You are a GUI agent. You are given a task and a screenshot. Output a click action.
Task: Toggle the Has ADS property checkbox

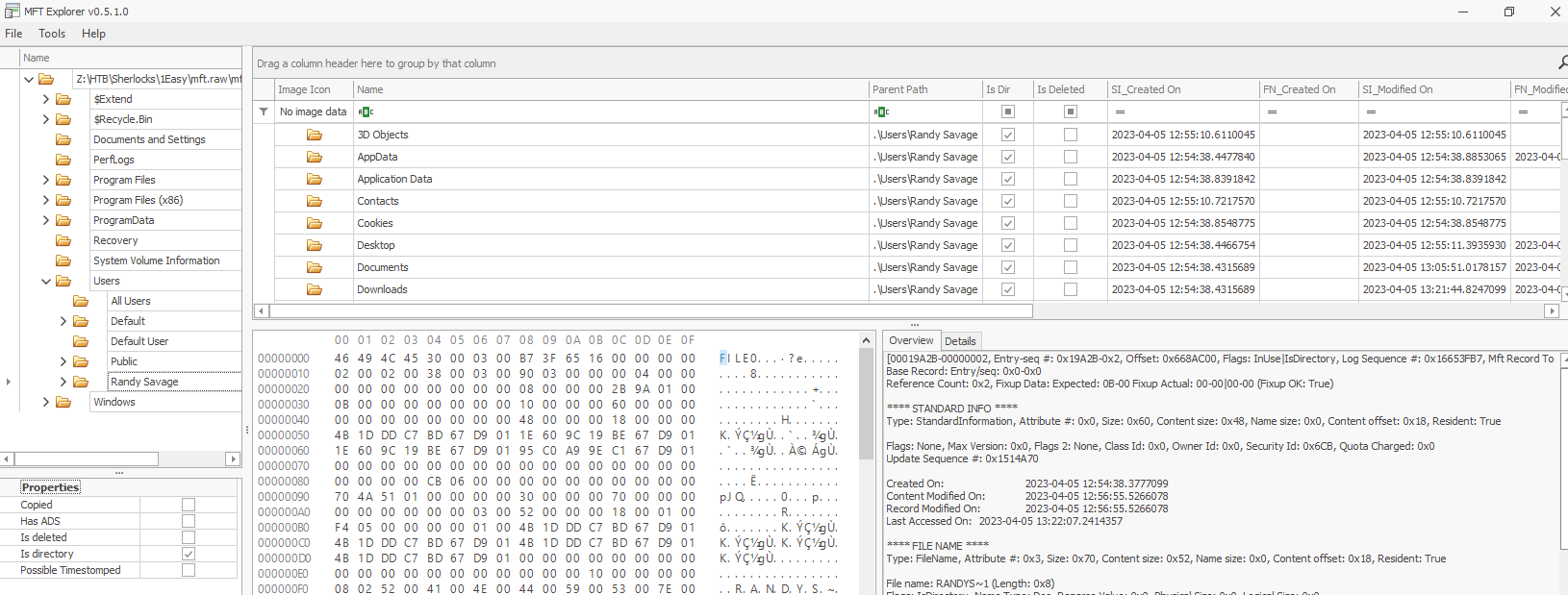(189, 521)
